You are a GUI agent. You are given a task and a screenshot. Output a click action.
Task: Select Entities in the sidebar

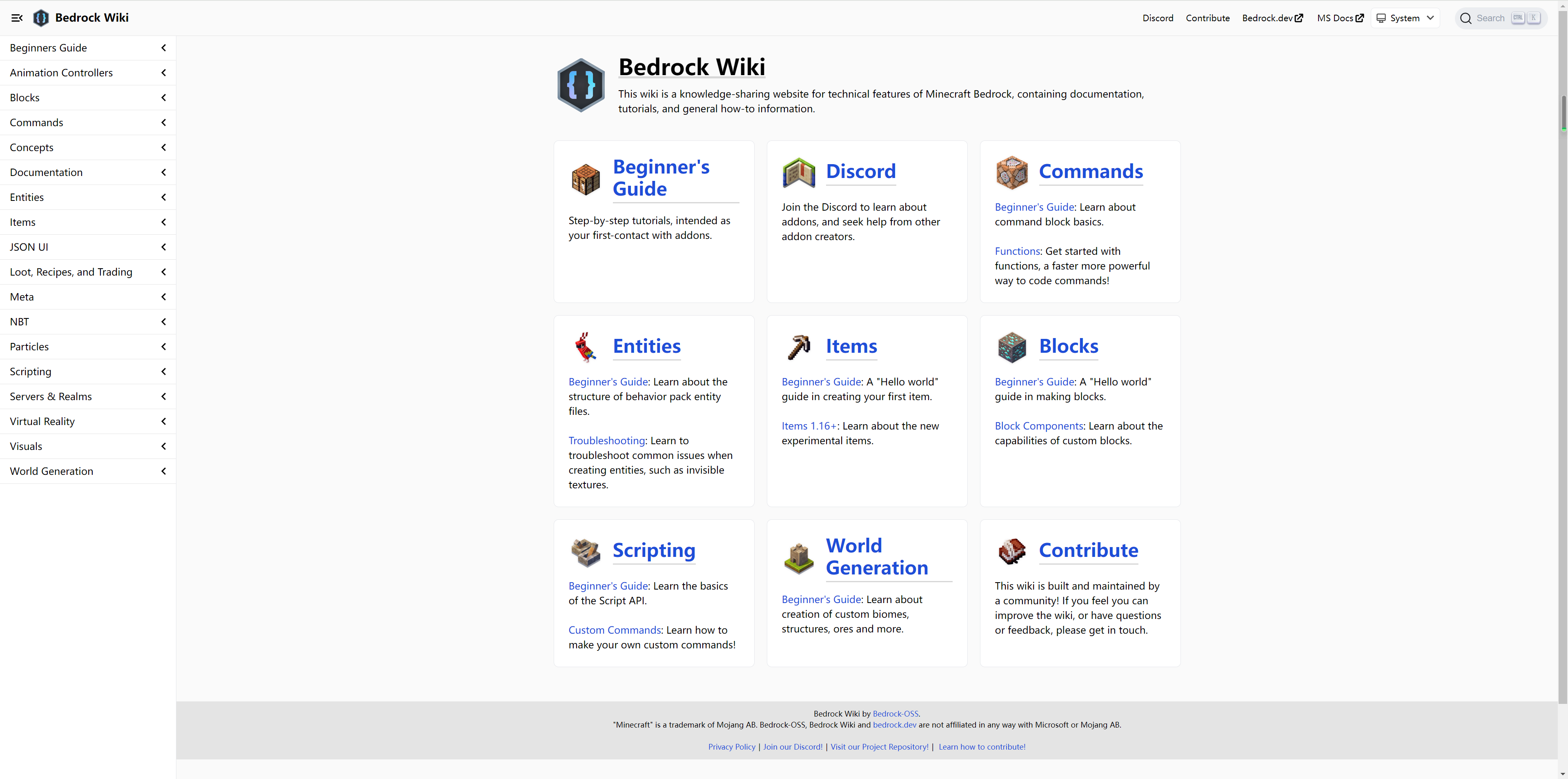pyautogui.click(x=88, y=197)
